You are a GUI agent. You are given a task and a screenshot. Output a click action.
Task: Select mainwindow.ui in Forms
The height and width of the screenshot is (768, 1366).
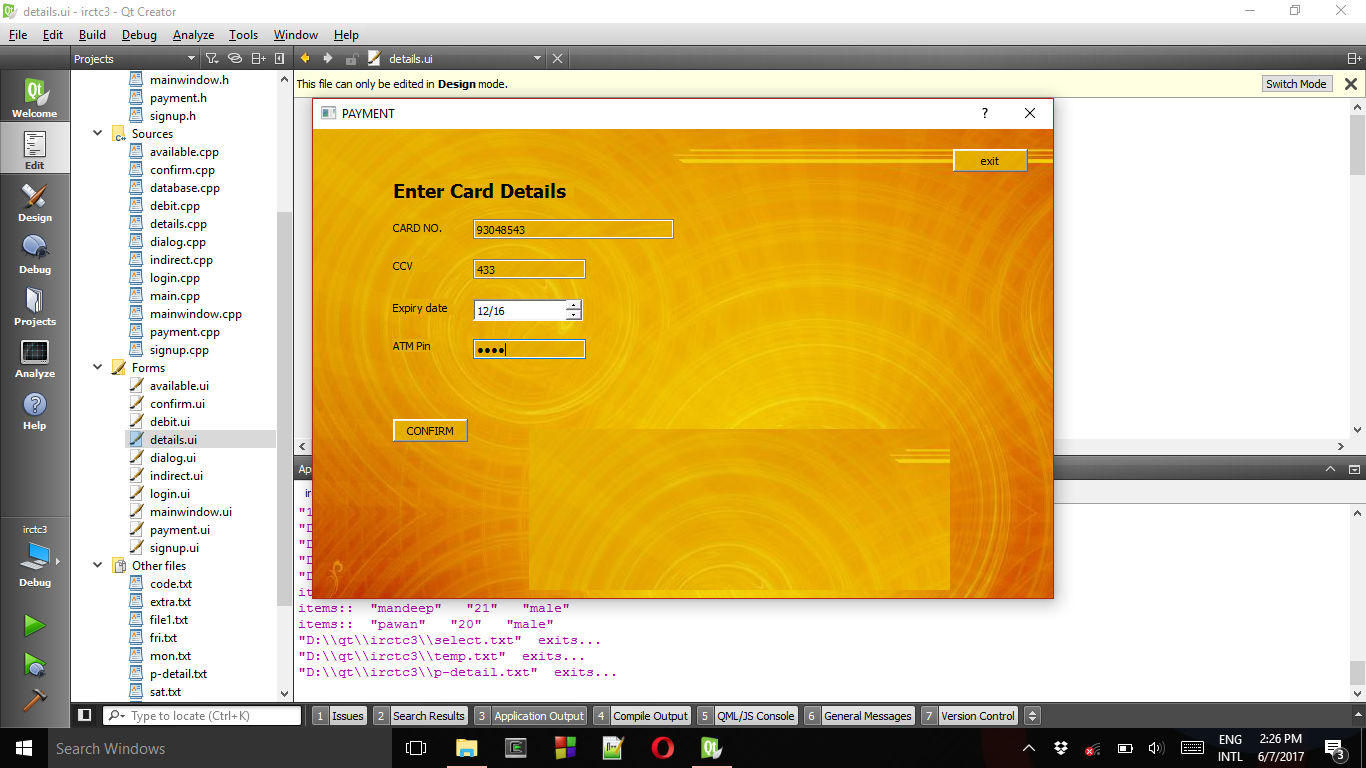coord(191,511)
